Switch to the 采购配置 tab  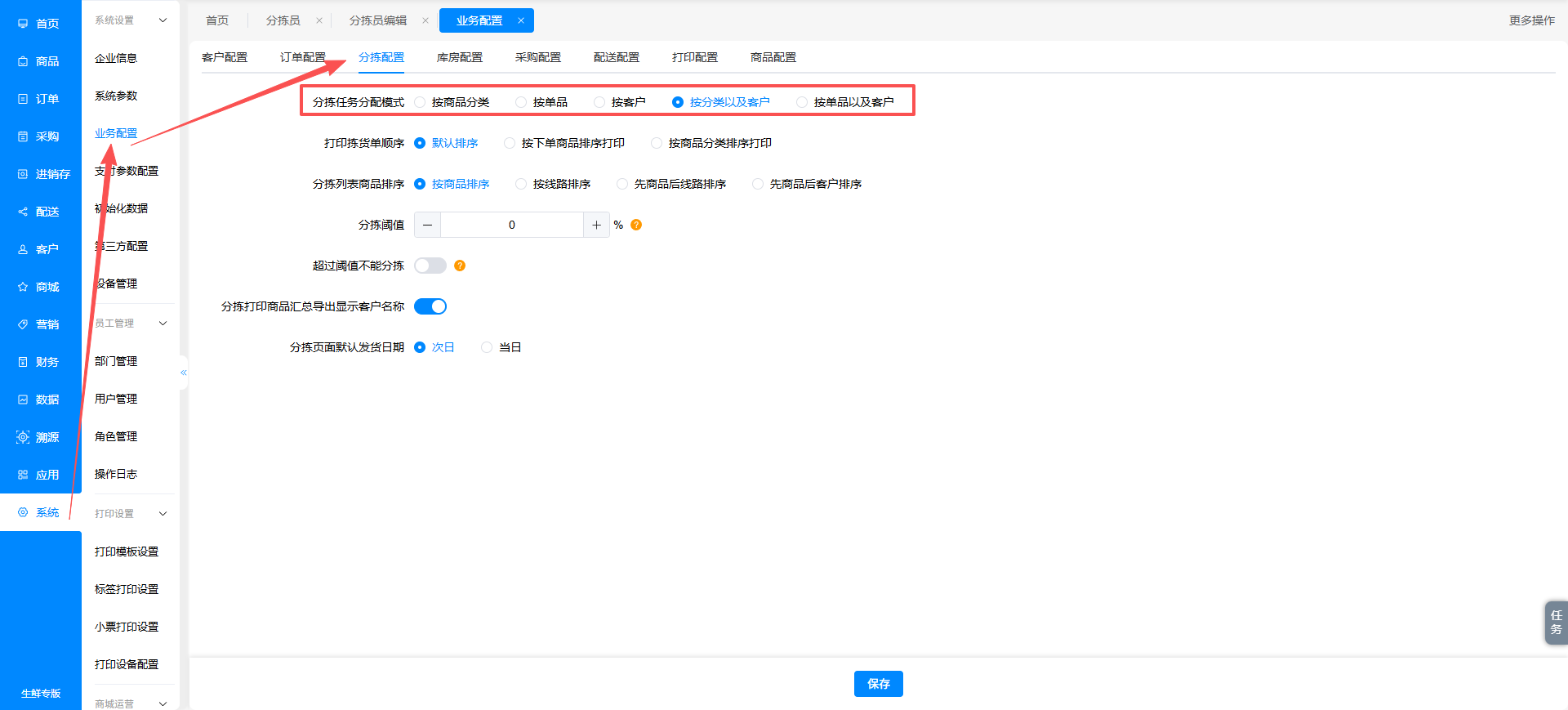[538, 57]
